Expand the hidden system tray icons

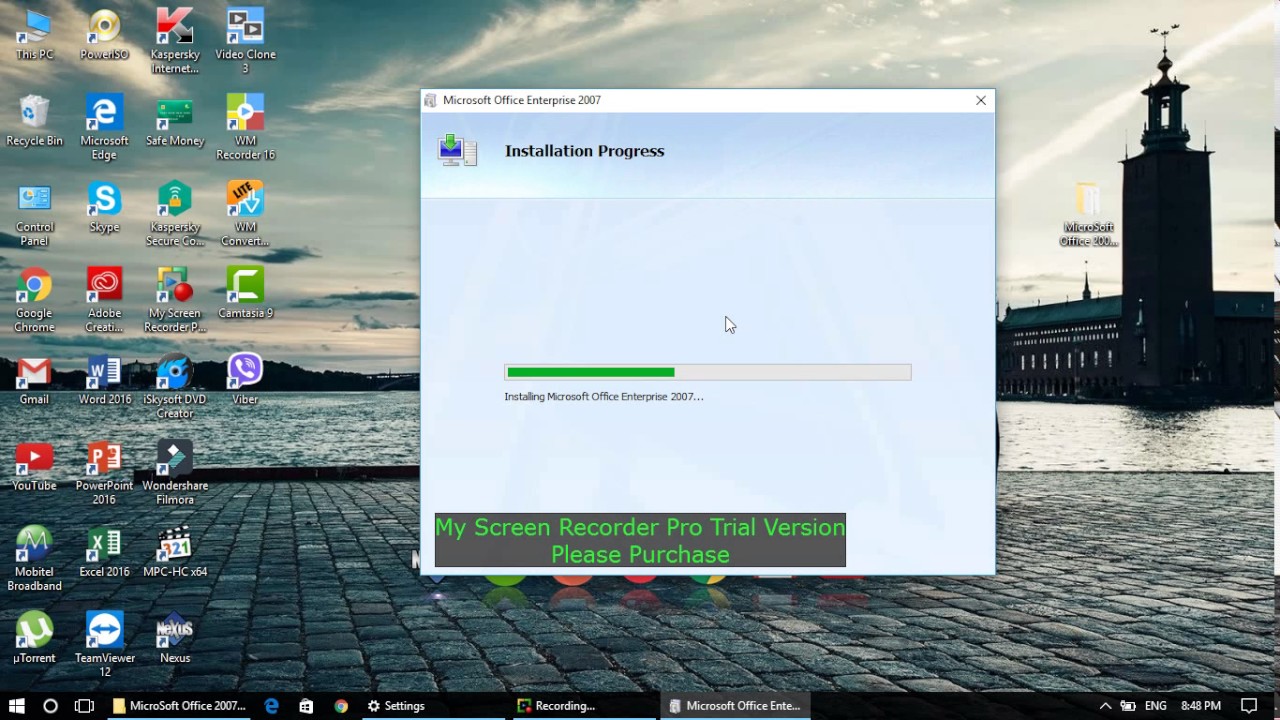tap(1105, 706)
